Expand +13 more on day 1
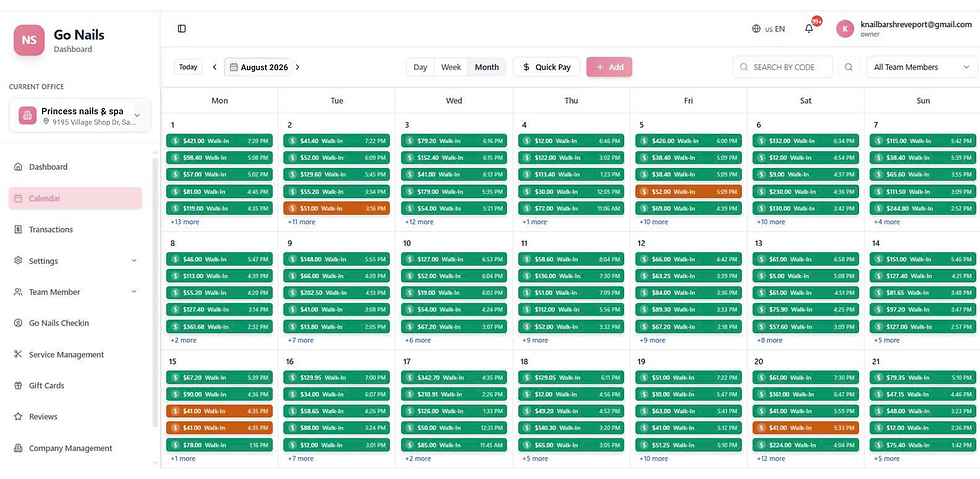 pyautogui.click(x=184, y=222)
